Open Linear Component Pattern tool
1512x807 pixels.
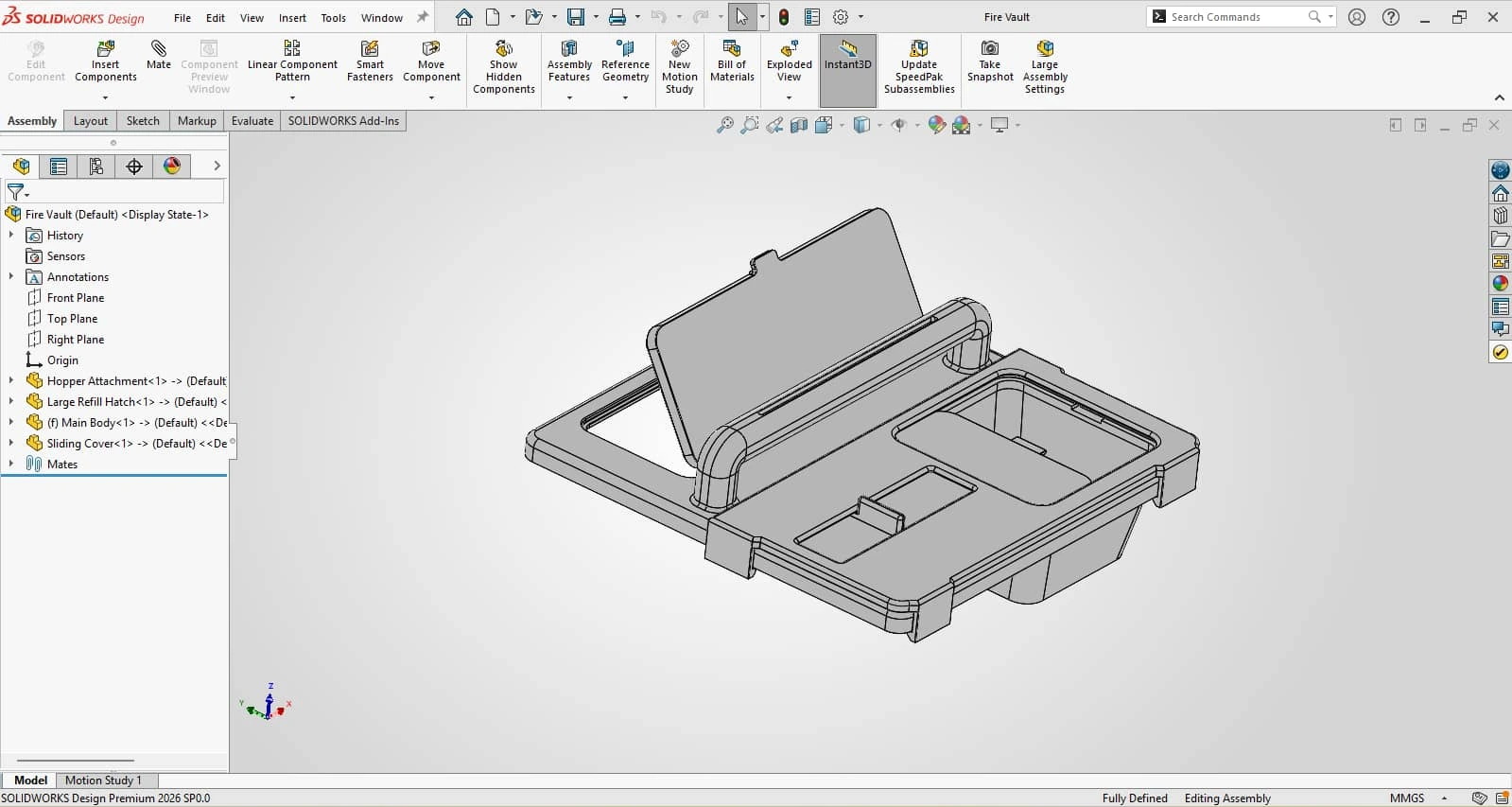click(292, 62)
